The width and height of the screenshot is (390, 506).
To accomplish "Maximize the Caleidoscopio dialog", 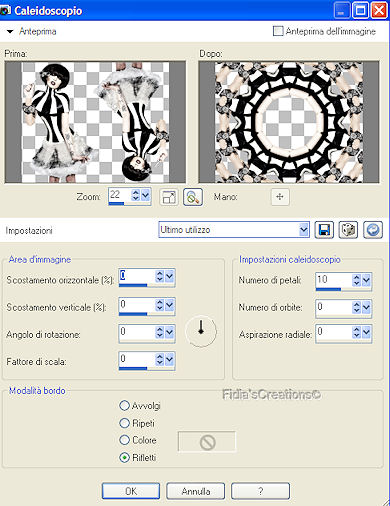I will point(361,10).
